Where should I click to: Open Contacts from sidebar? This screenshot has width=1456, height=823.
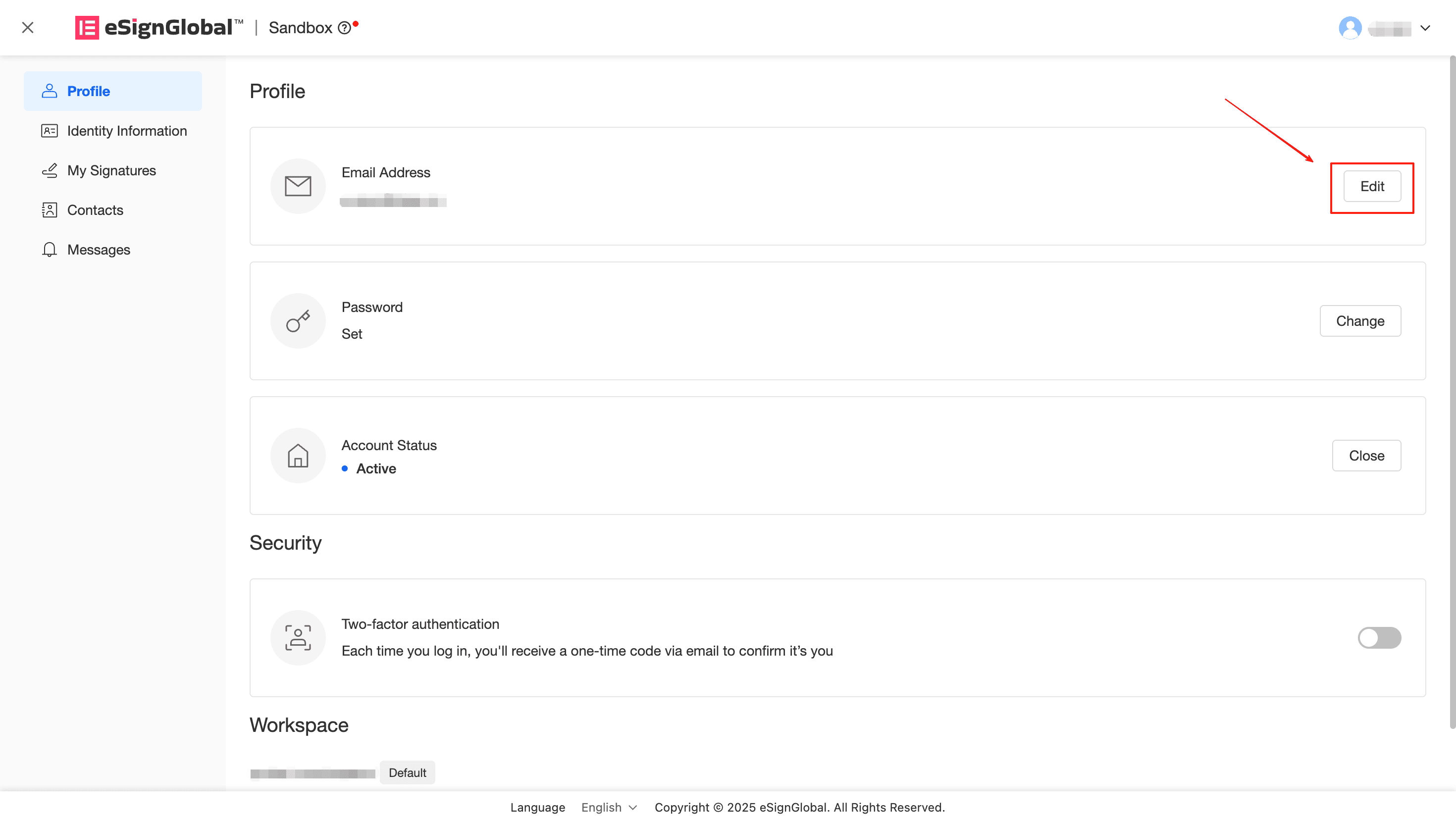pyautogui.click(x=95, y=209)
